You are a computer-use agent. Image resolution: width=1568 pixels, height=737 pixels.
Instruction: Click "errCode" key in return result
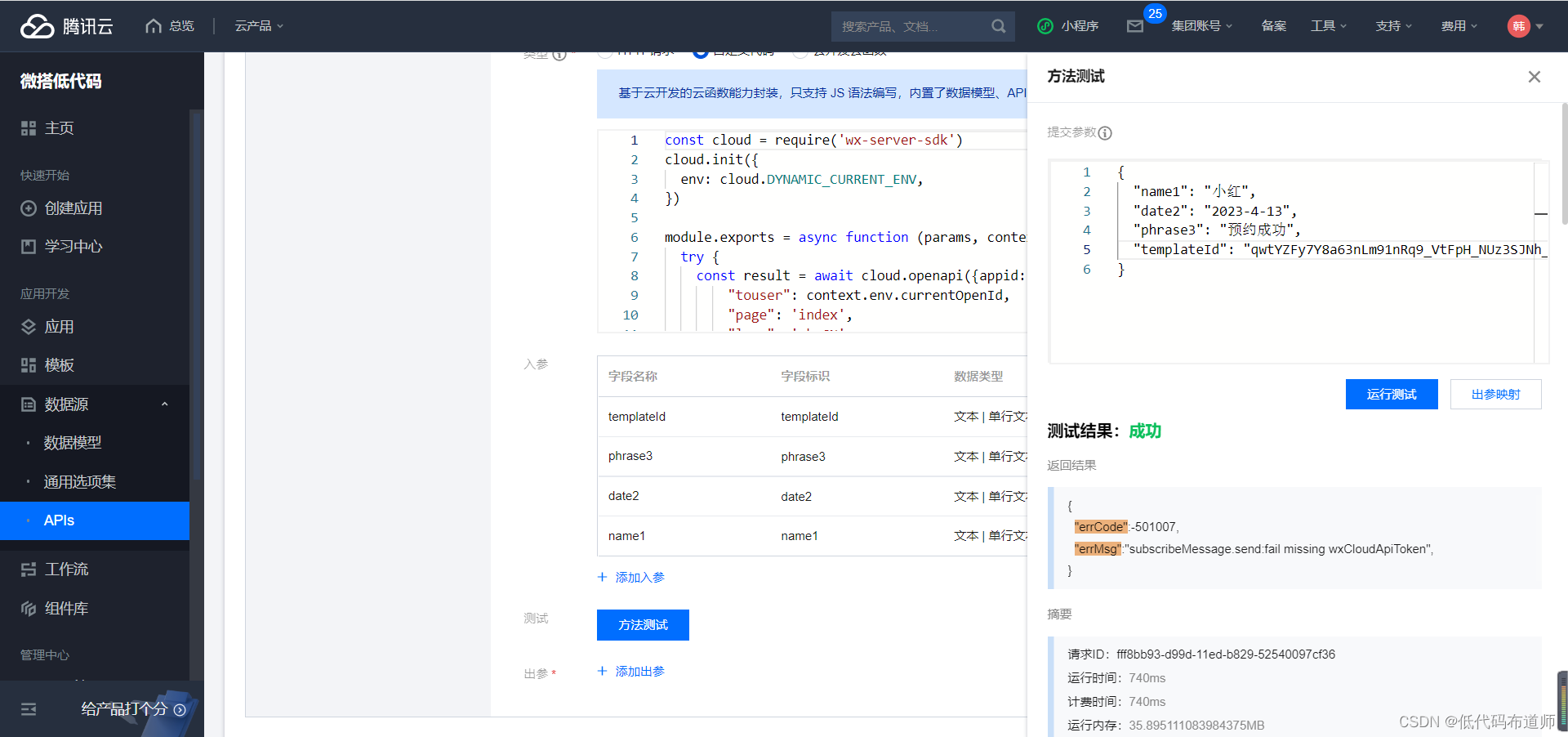click(x=1101, y=527)
